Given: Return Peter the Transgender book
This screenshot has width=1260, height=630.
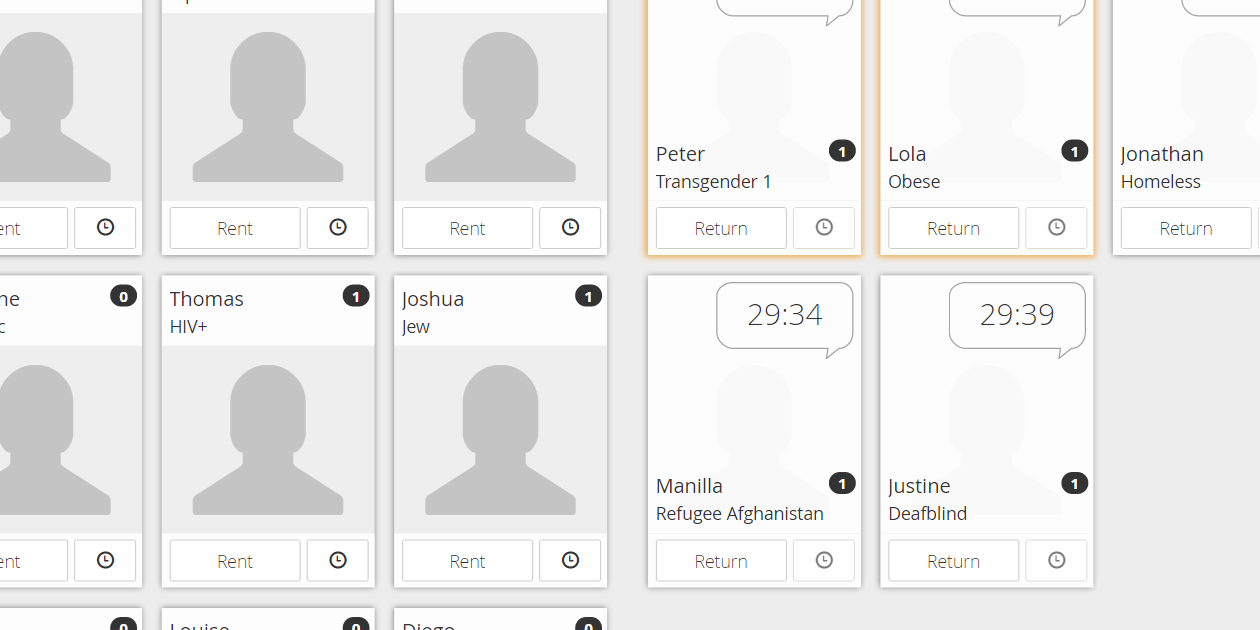Looking at the screenshot, I should point(721,228).
